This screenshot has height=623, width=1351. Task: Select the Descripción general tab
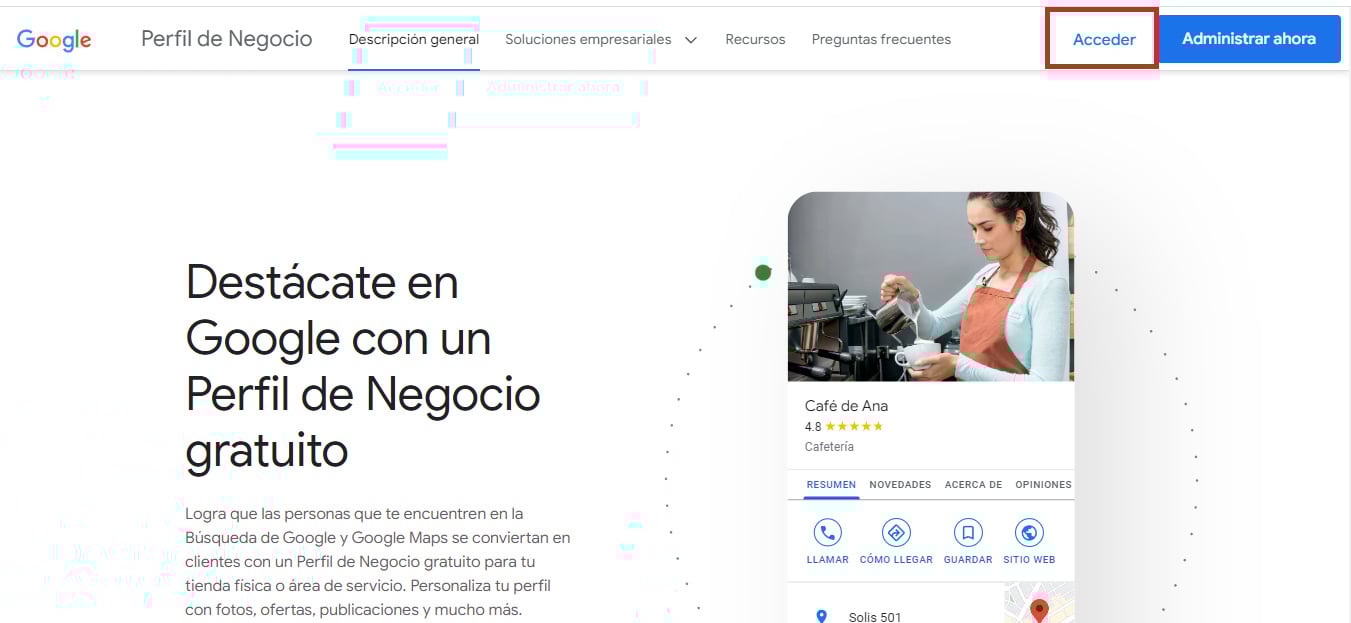(x=414, y=40)
